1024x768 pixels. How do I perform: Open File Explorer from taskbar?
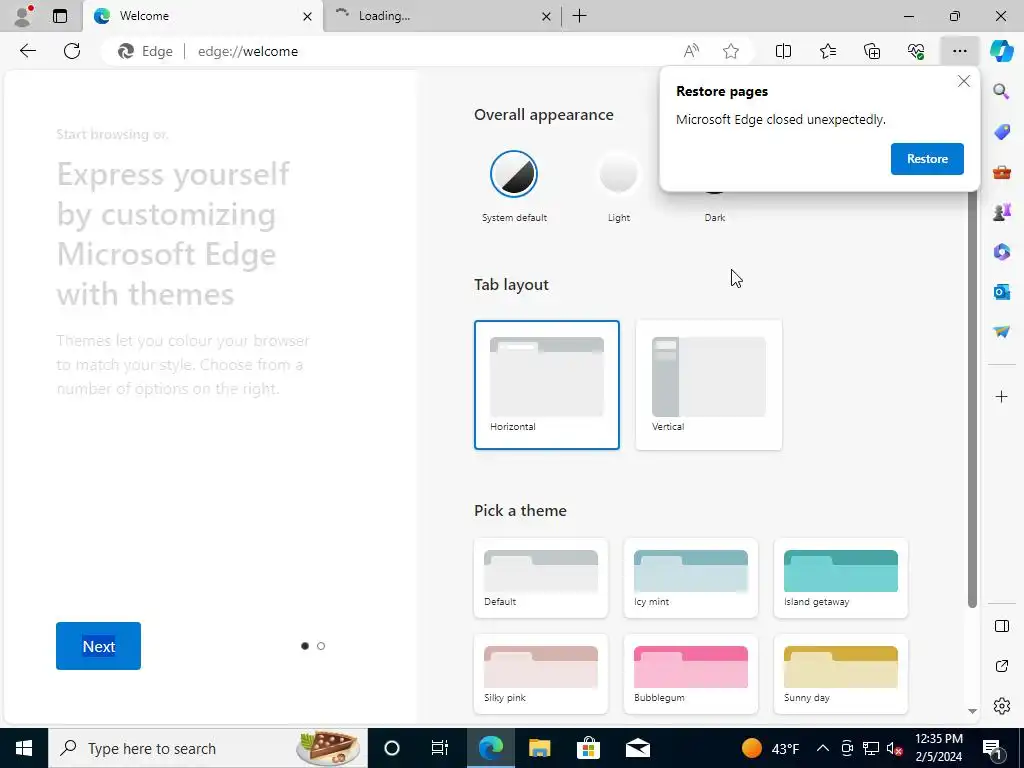[539, 748]
